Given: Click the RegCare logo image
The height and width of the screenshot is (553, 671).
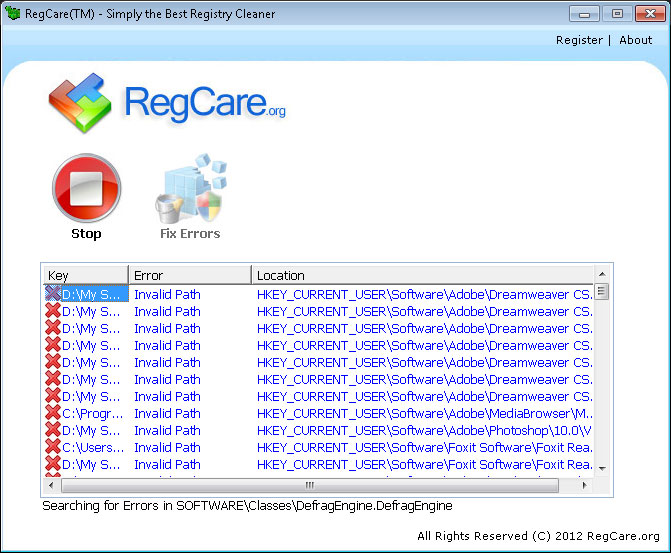Looking at the screenshot, I should 167,103.
